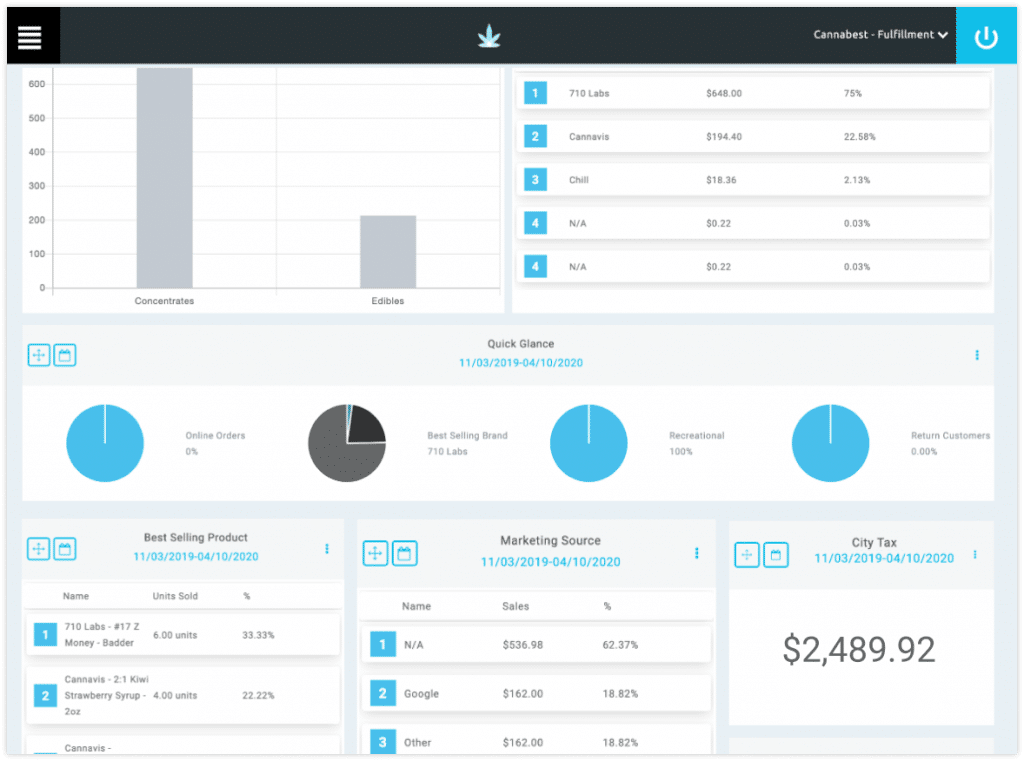
Task: Click the cannabis leaf logo
Action: [489, 37]
